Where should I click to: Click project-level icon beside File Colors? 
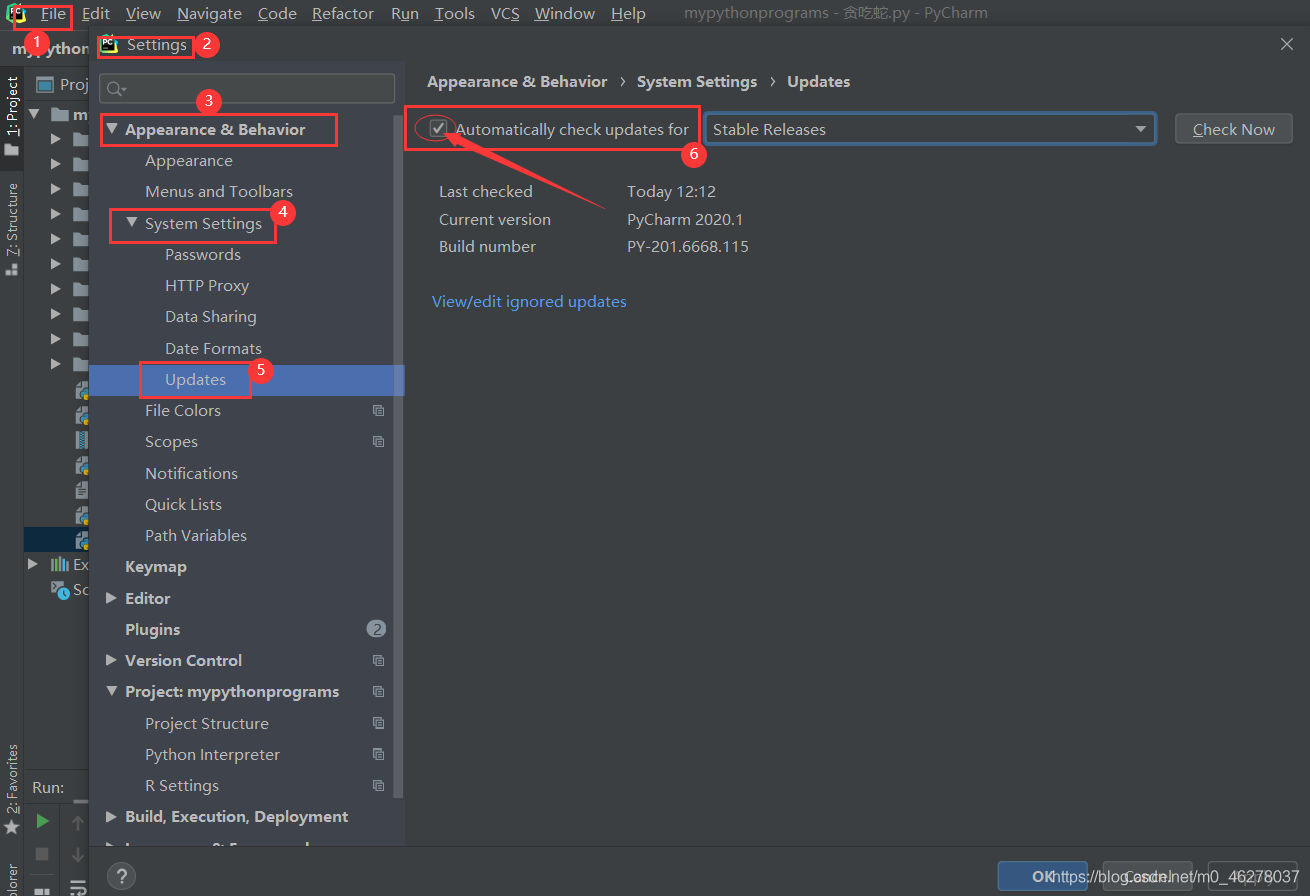tap(378, 410)
